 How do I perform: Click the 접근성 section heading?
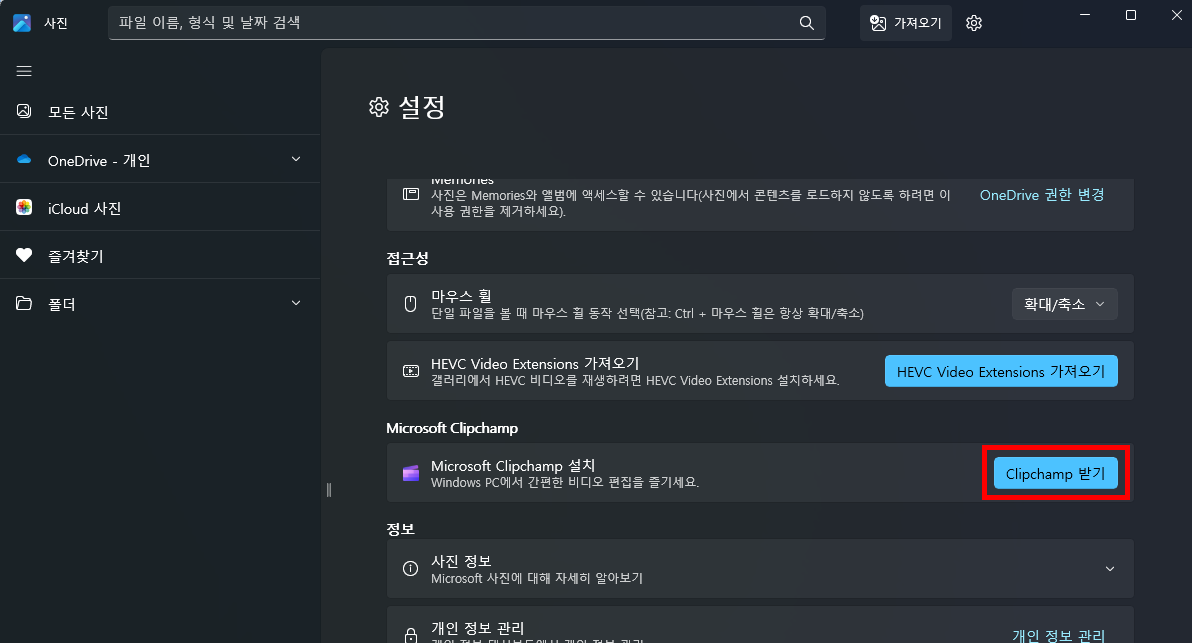click(407, 258)
